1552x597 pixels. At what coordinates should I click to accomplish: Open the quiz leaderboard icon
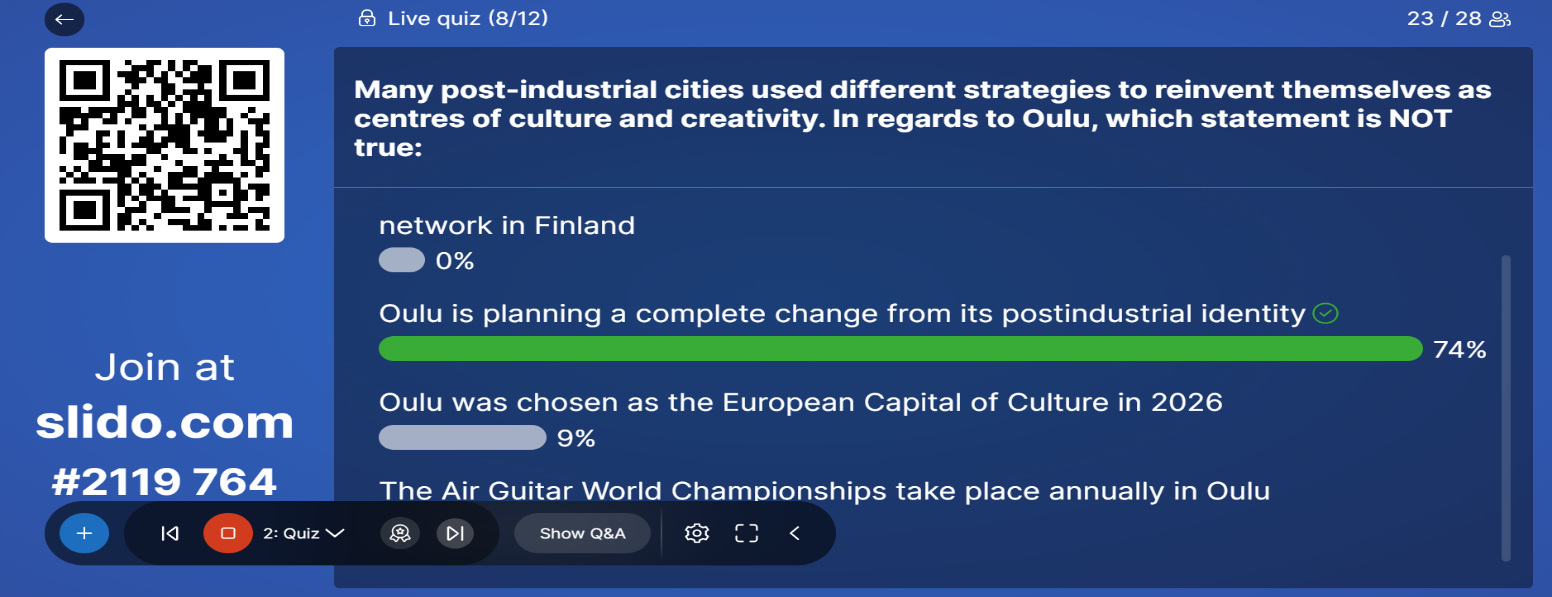point(400,533)
